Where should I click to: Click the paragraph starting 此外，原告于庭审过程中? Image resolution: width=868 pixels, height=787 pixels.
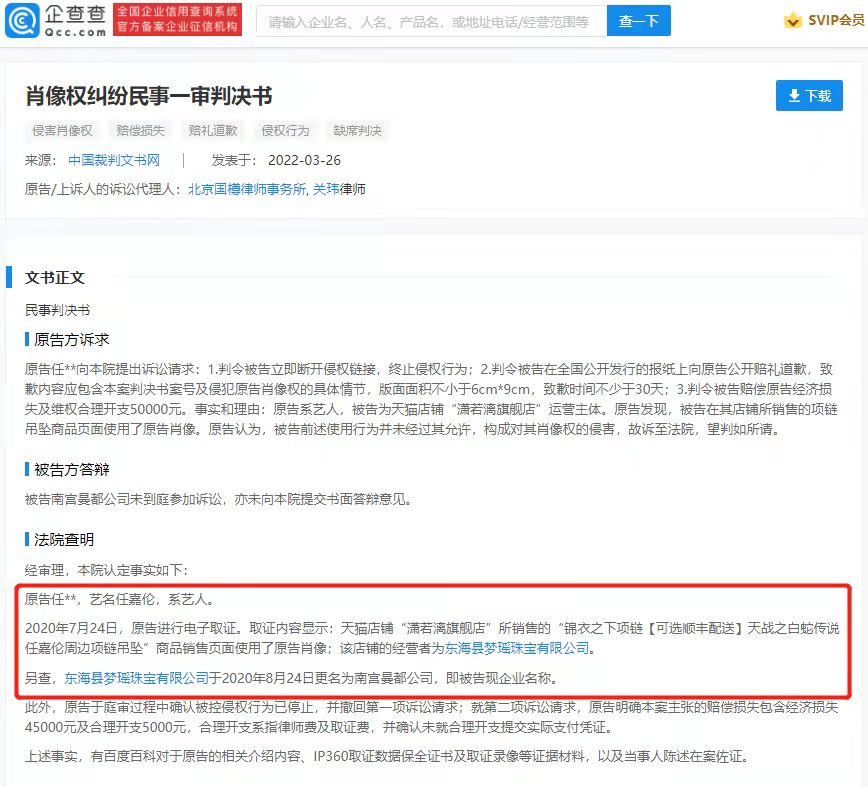click(x=431, y=717)
